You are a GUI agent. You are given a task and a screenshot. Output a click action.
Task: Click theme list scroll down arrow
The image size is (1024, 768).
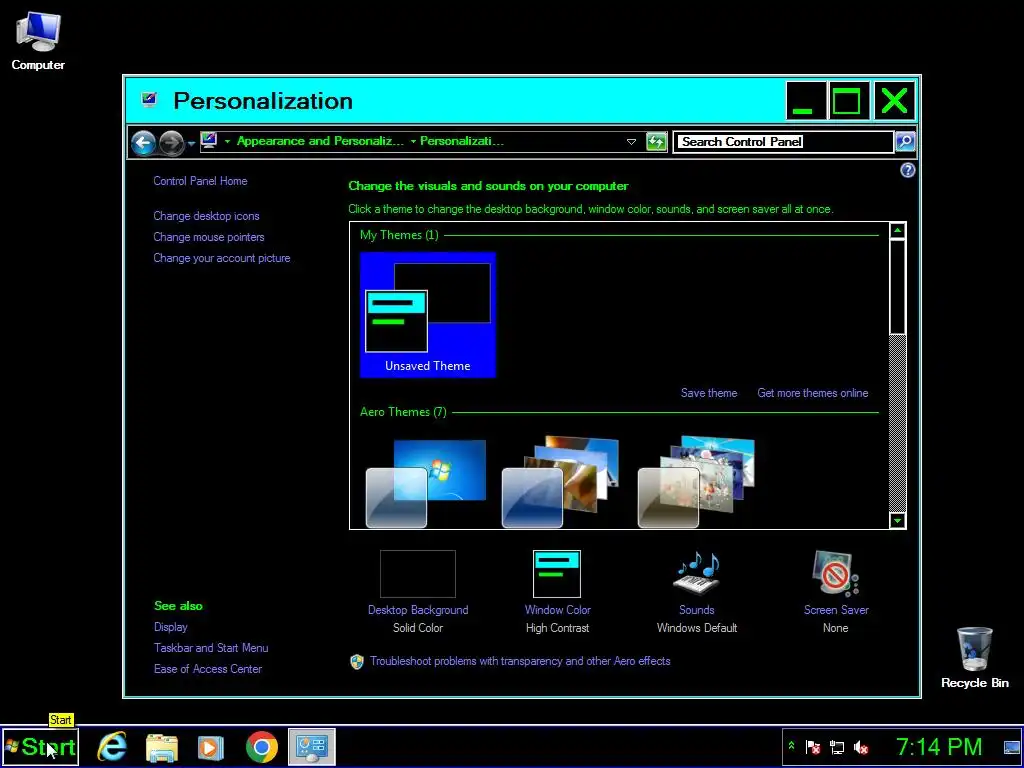pos(897,520)
